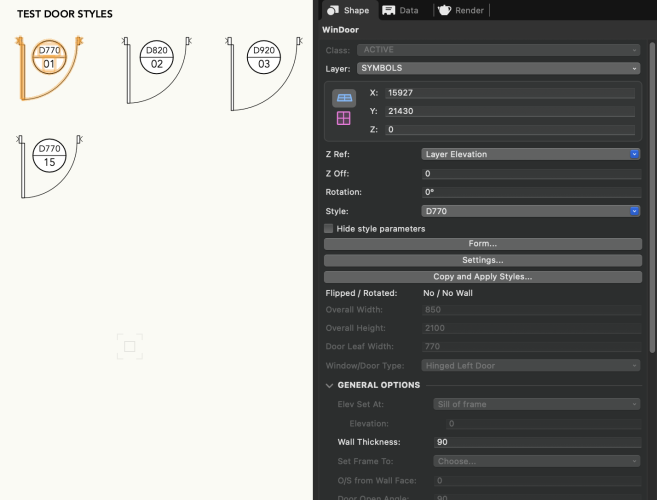Click the Settings... button
Screen dimensions: 657x500
point(482,260)
